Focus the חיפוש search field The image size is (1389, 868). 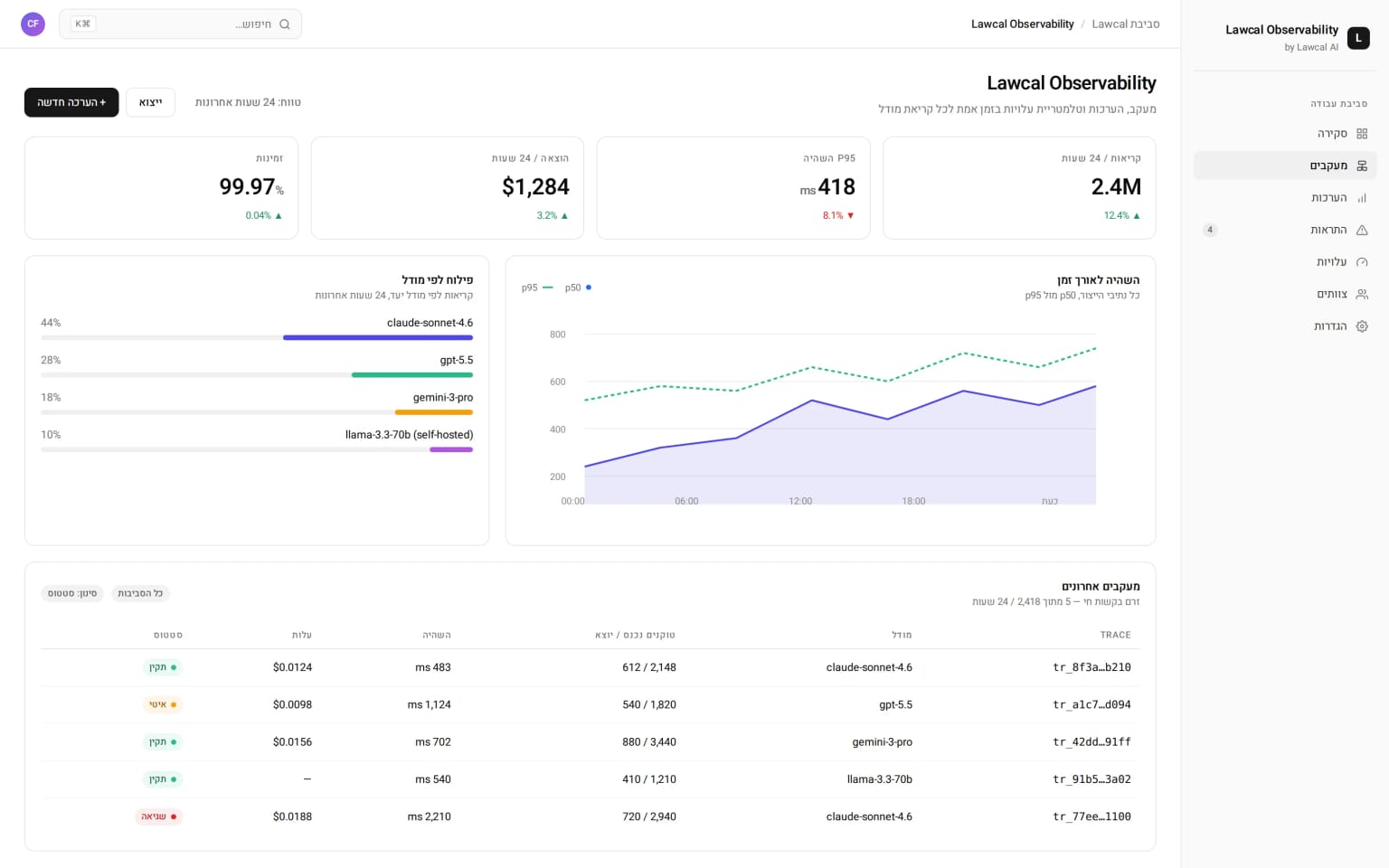(x=181, y=24)
